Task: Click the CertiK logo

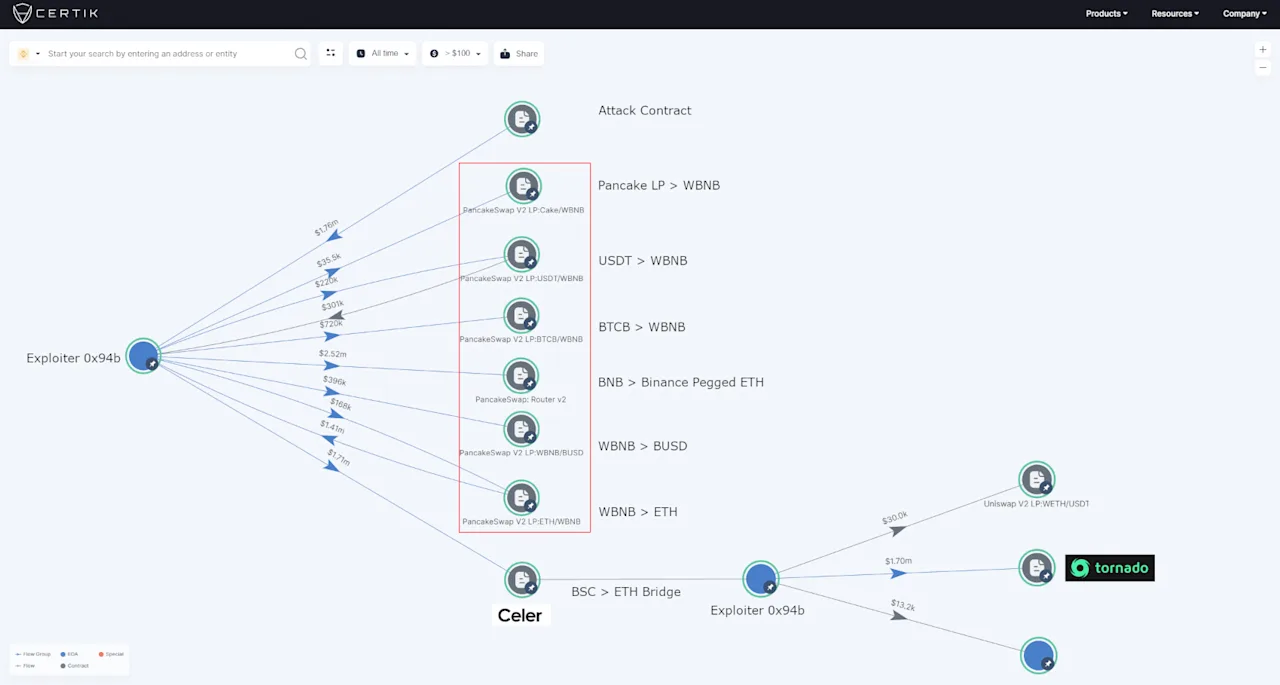Action: [x=55, y=14]
